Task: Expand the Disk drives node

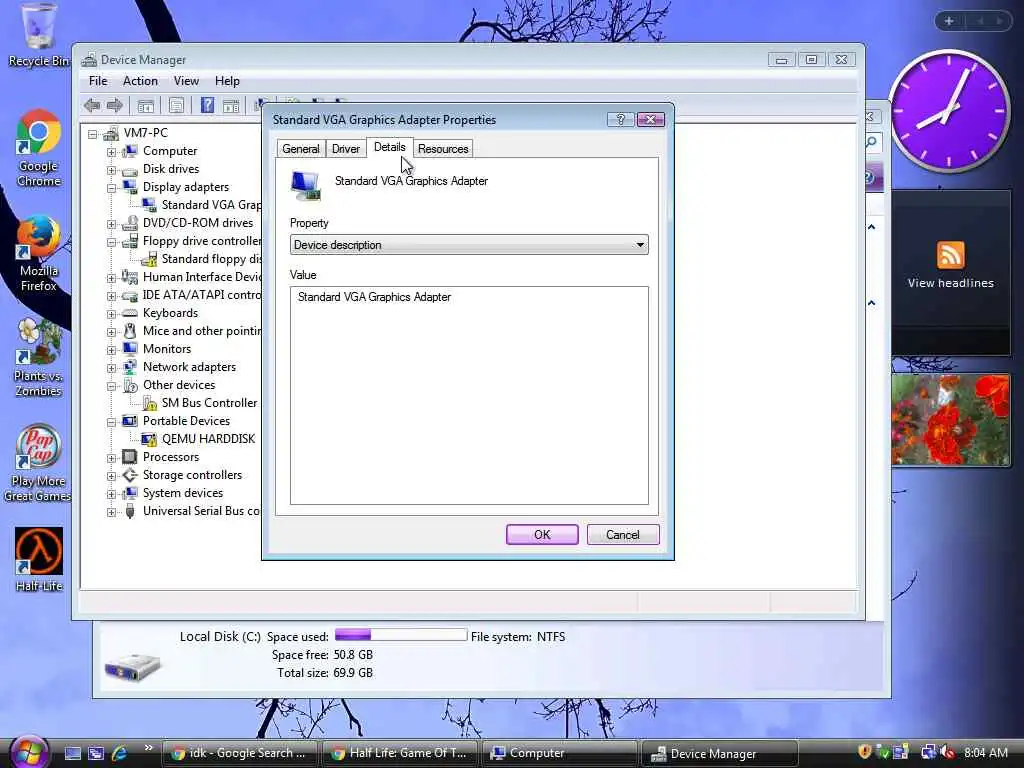Action: 112,170
